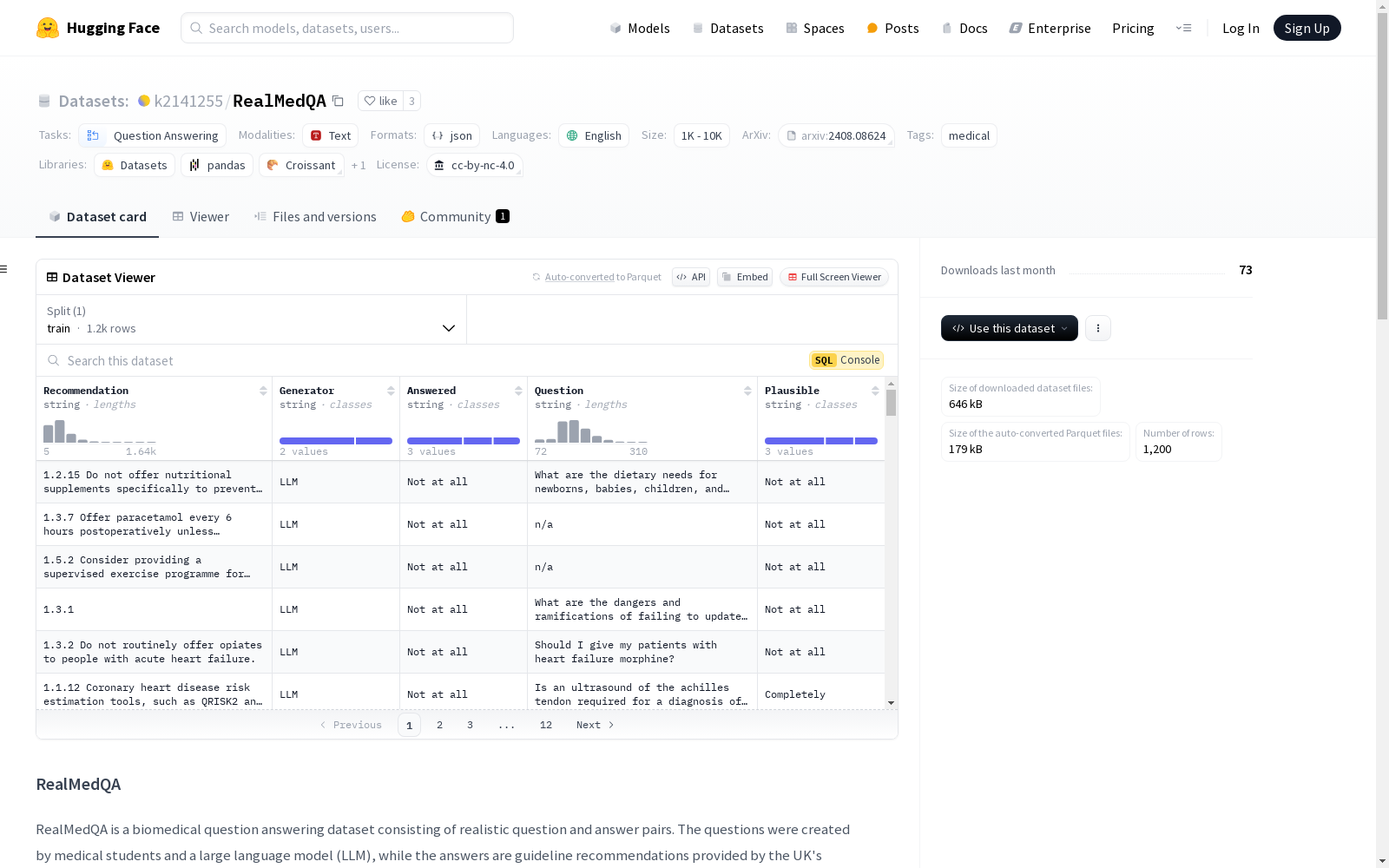Click the like count 3
The width and height of the screenshot is (1389, 868).
(x=411, y=101)
